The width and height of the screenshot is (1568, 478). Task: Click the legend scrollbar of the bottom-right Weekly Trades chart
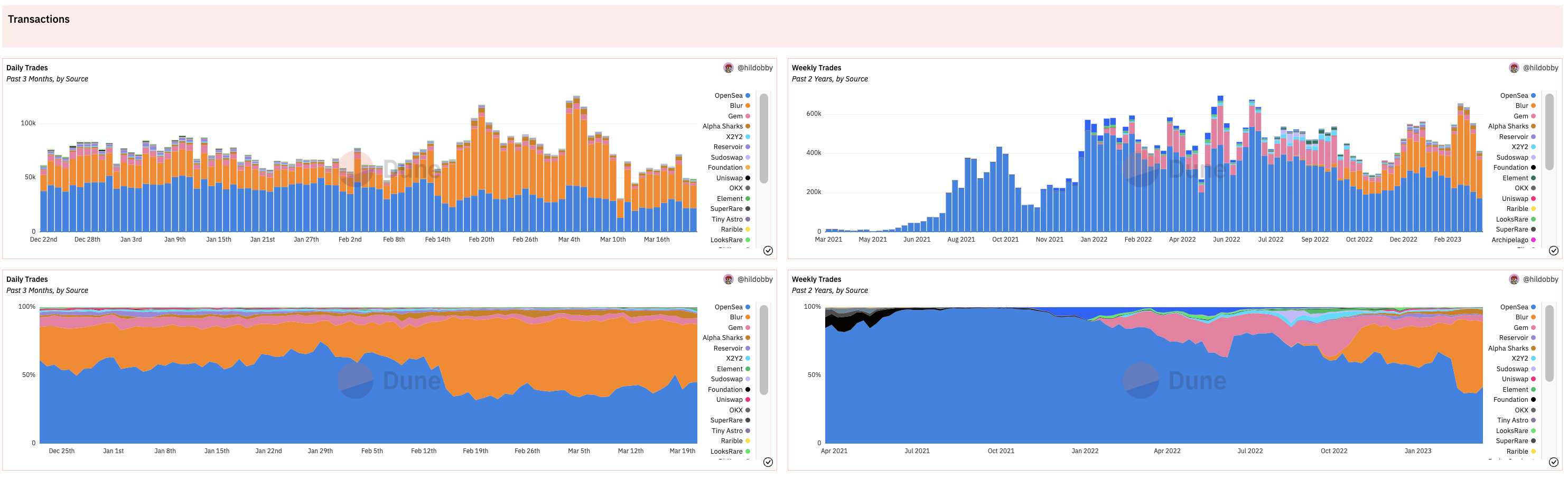(1548, 350)
